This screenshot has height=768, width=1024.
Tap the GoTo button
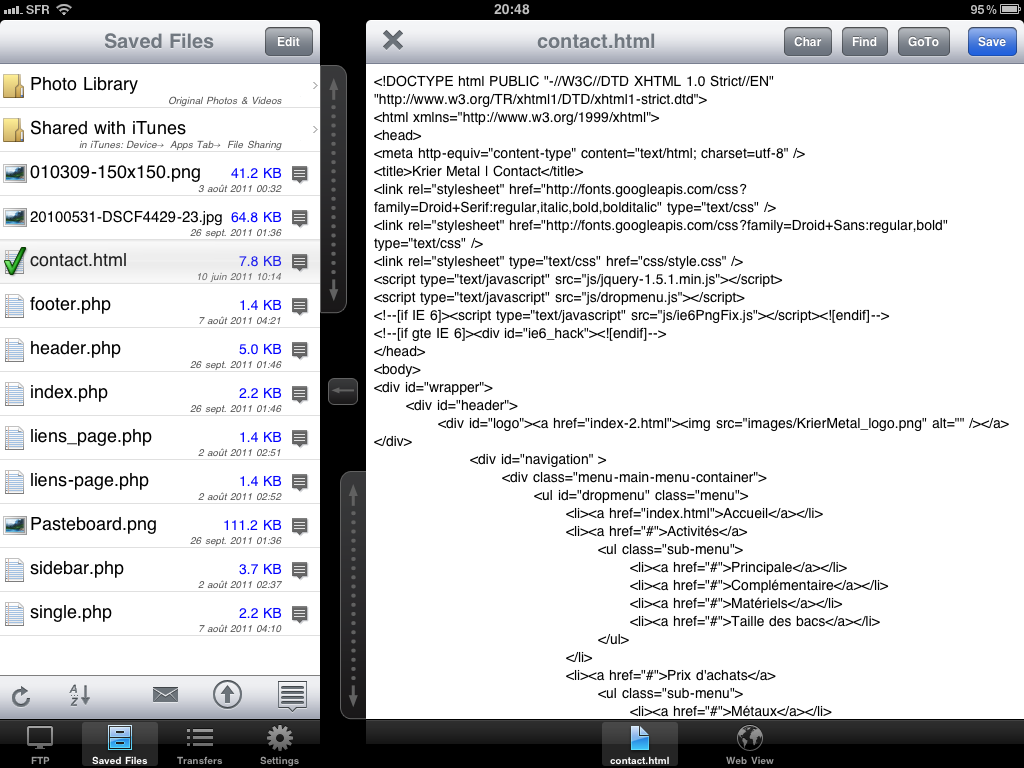tap(923, 42)
